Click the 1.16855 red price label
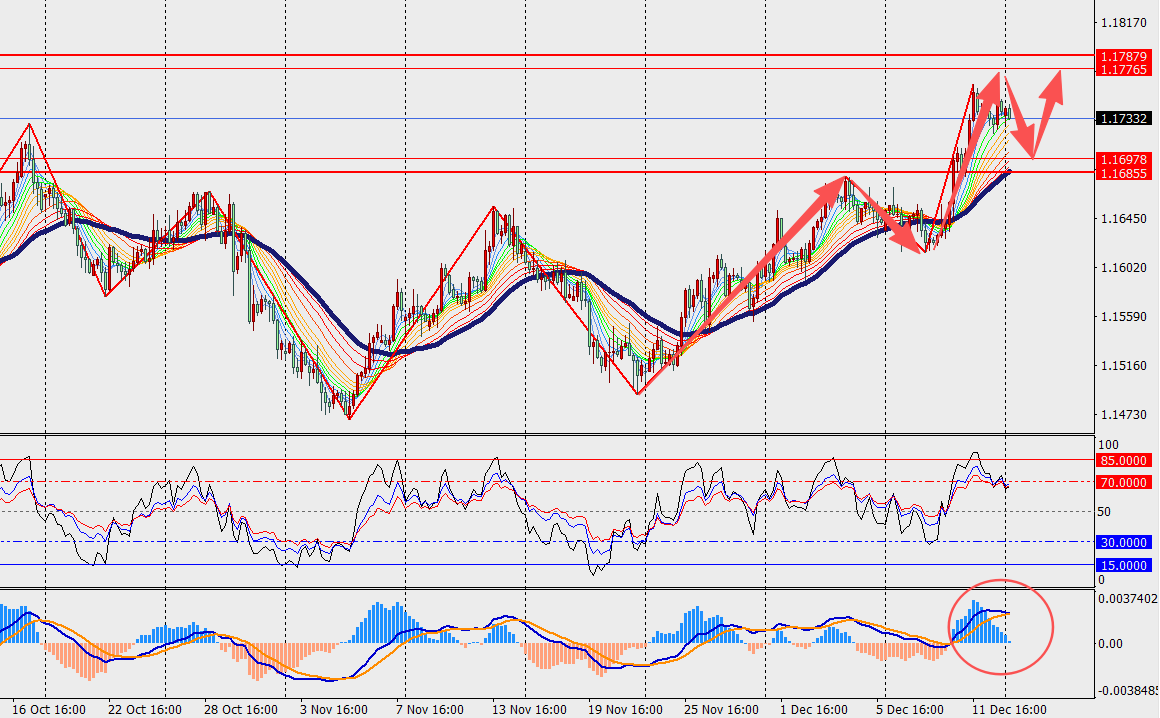 (1122, 173)
